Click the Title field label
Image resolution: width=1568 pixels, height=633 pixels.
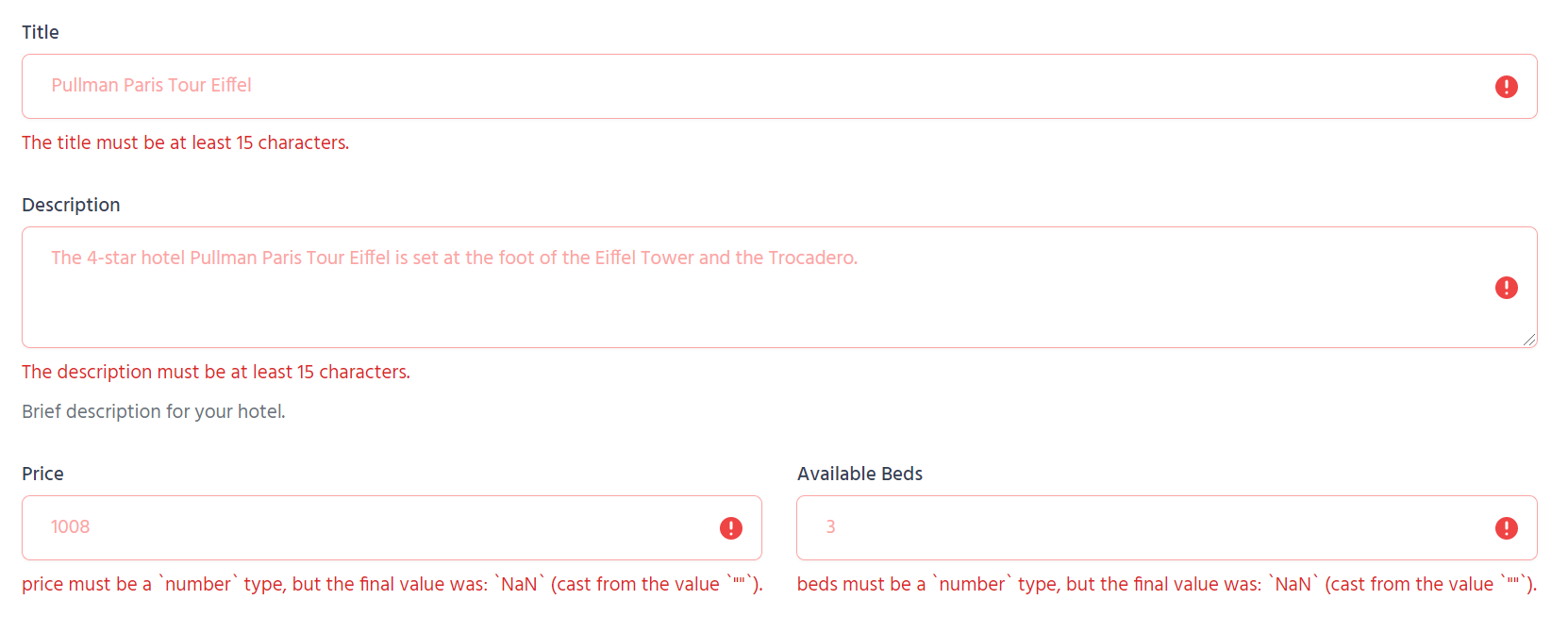point(40,31)
